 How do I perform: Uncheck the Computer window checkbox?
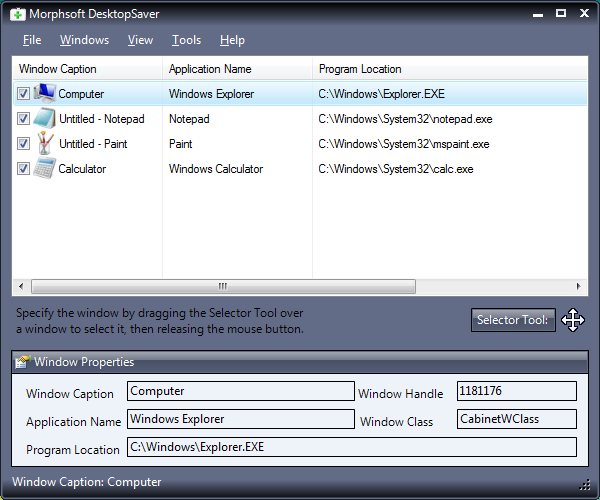click(x=23, y=93)
